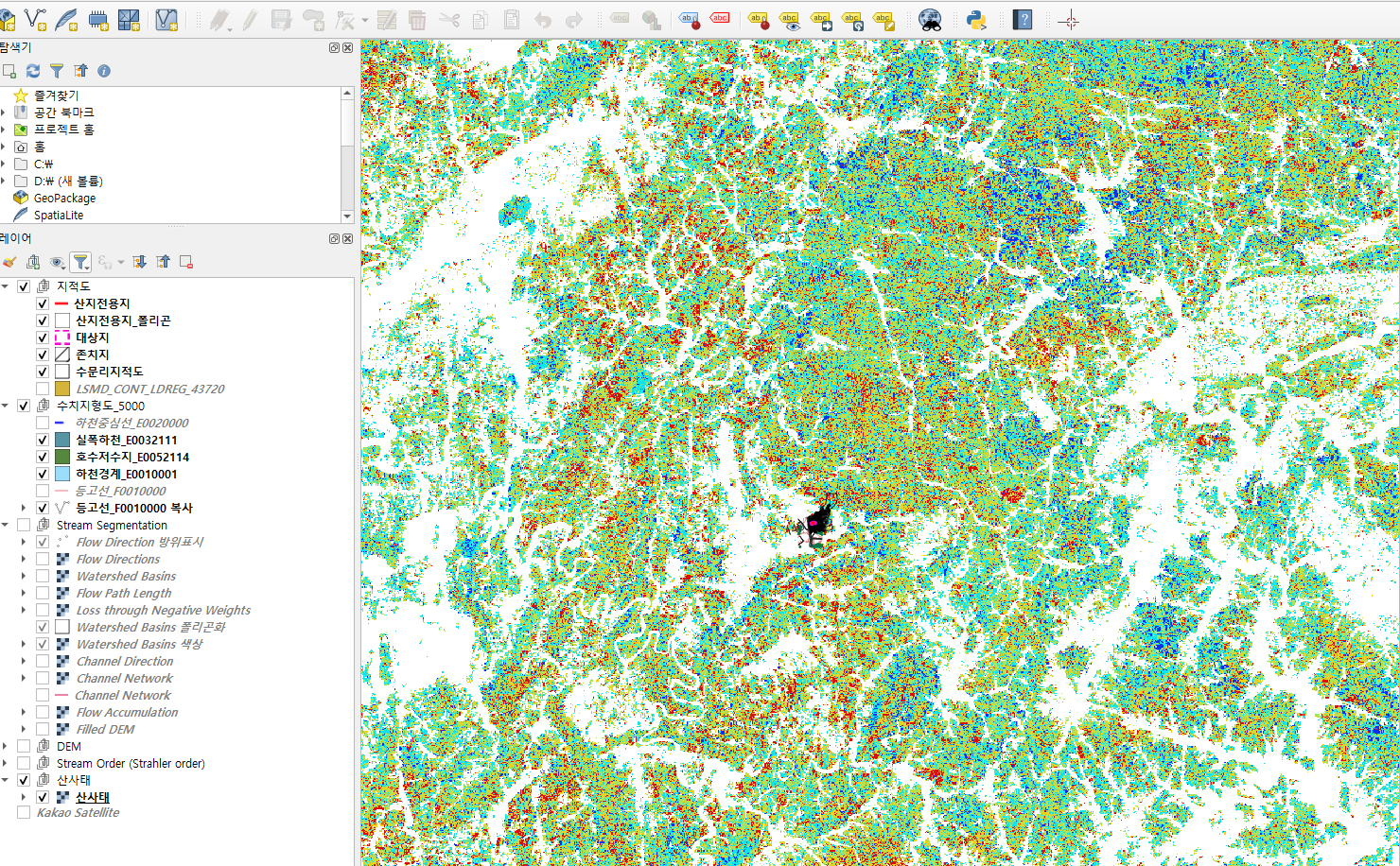
Task: Select D:₩ drive in browser tree
Action: point(68,181)
